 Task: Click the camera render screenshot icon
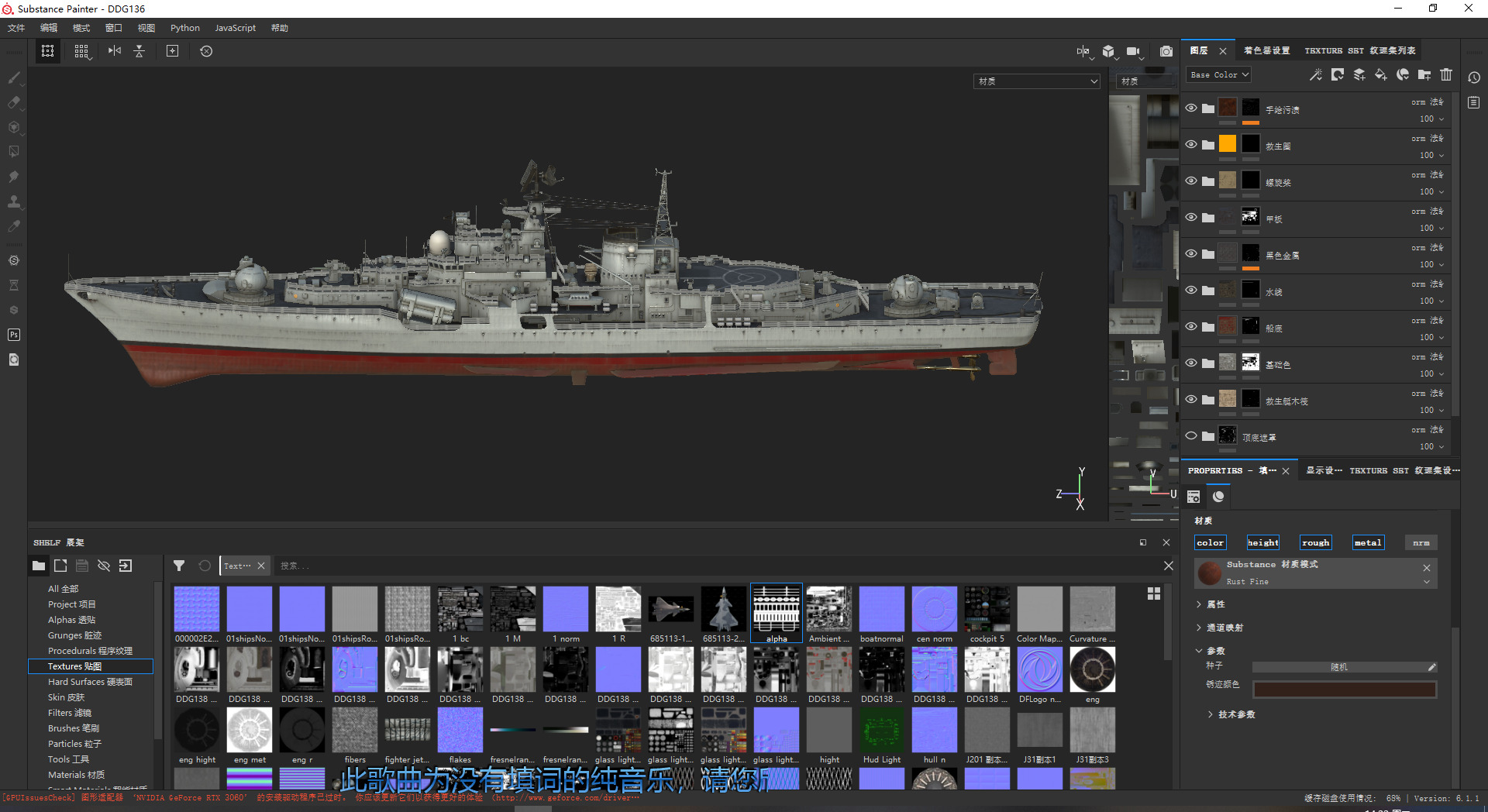point(1166,51)
